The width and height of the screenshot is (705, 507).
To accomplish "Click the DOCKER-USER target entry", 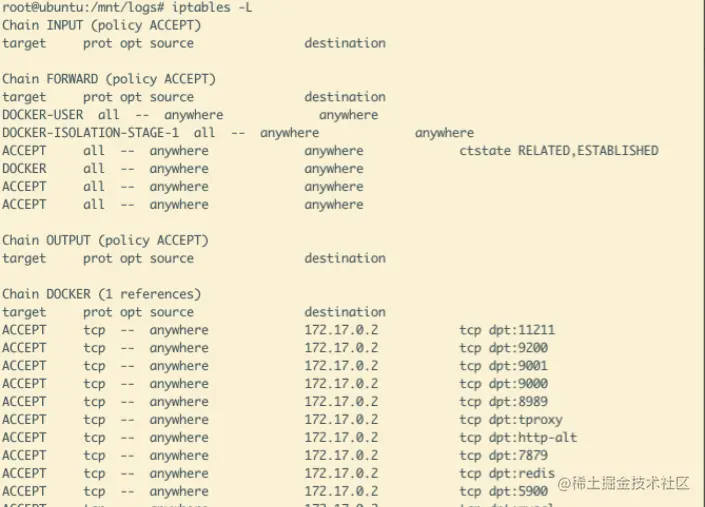I will coord(42,115).
